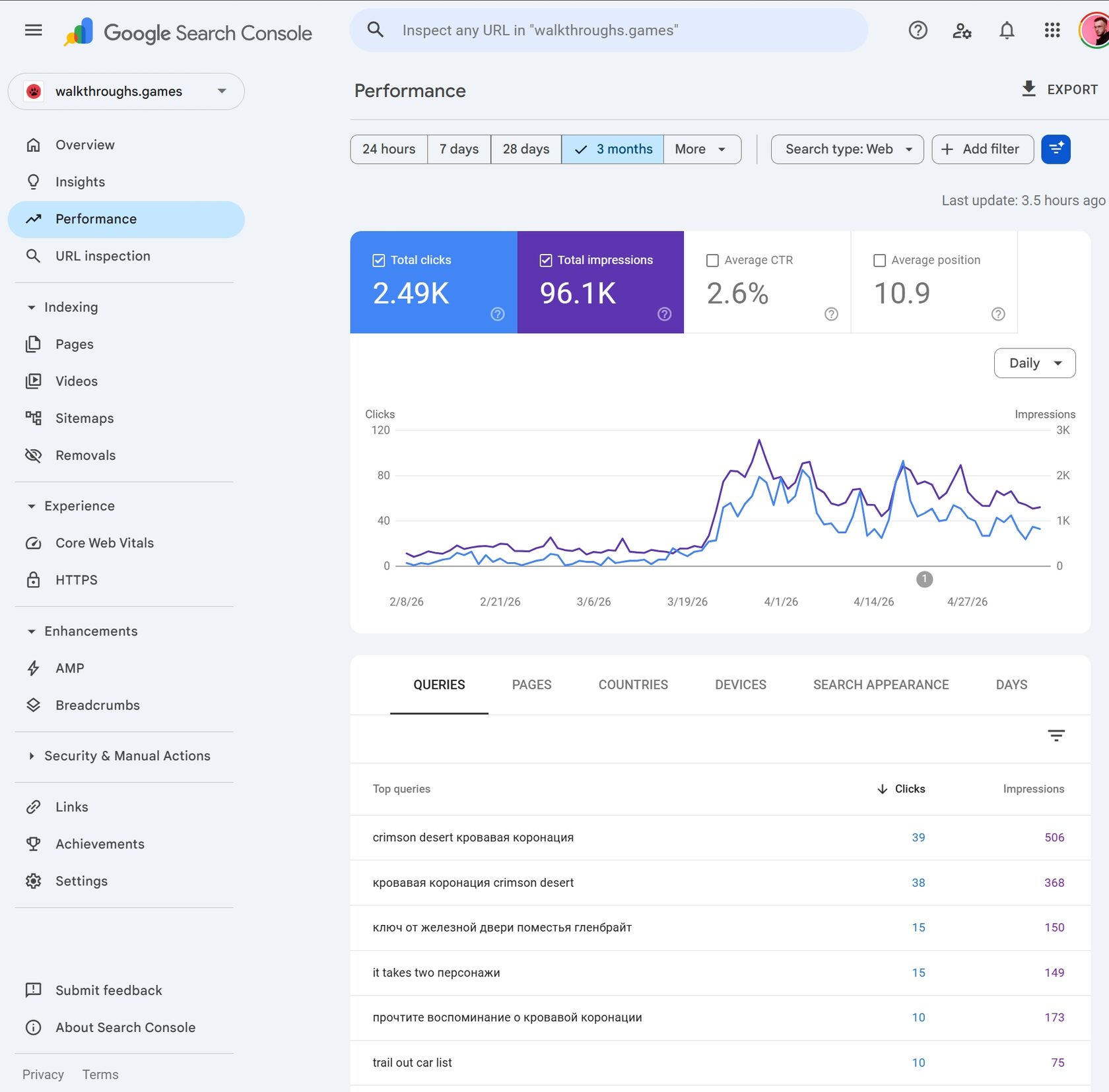Click the Achievements trophy icon

tap(33, 844)
